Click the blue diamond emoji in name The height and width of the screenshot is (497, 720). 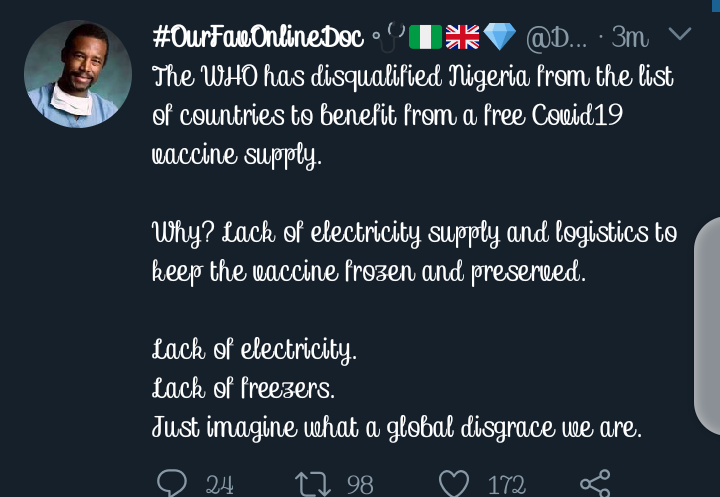[500, 37]
